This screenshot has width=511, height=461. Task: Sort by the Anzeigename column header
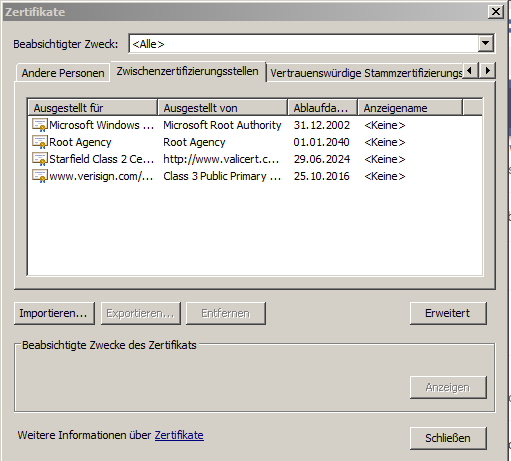410,108
